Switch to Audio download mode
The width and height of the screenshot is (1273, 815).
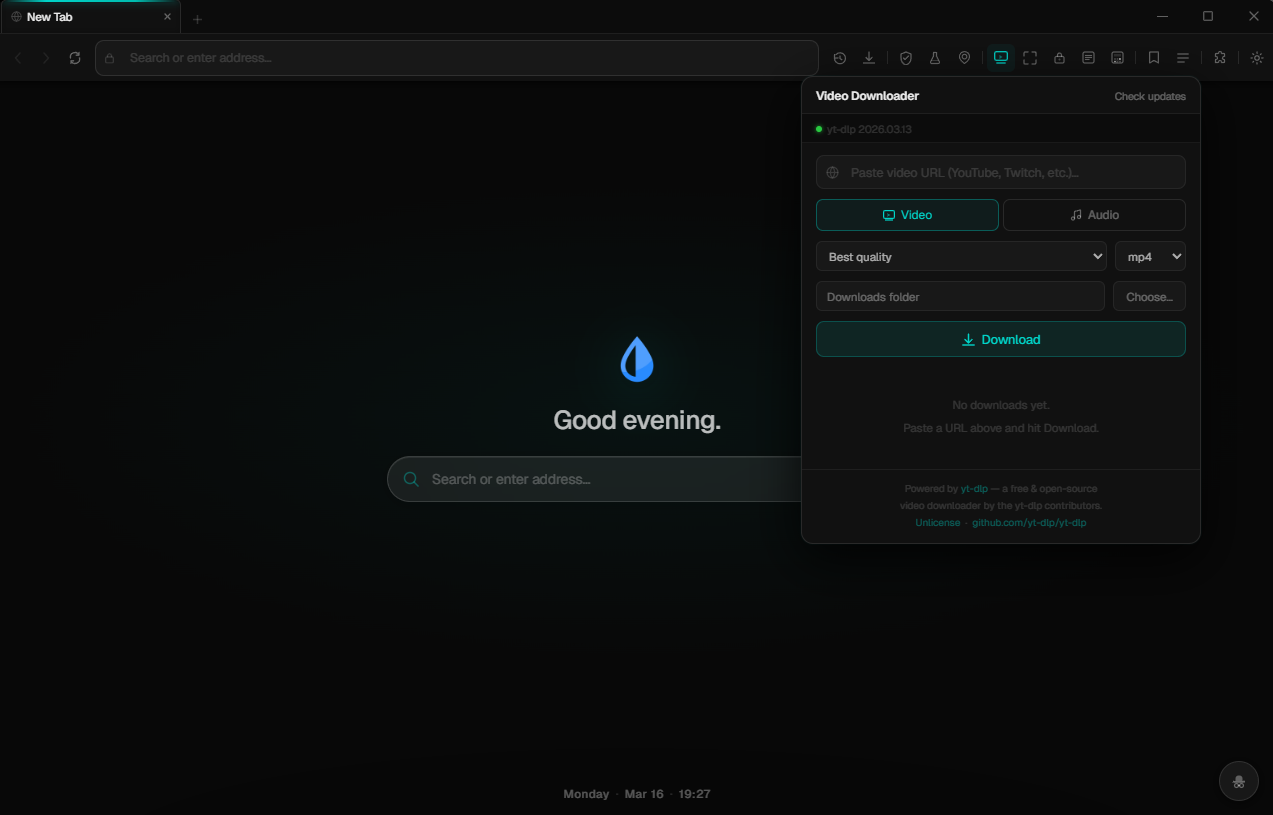1094,214
